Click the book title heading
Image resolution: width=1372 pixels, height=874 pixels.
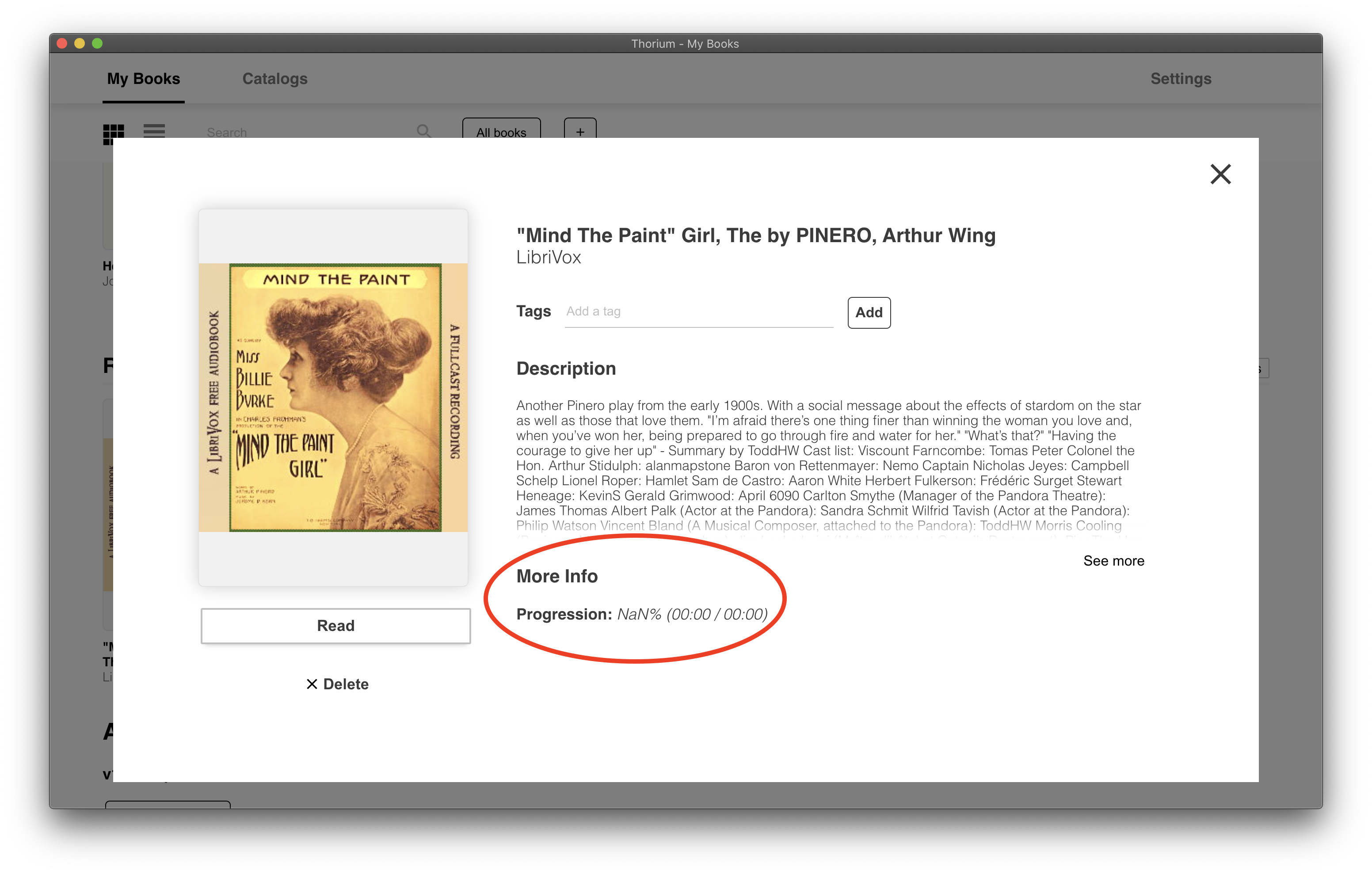point(755,236)
